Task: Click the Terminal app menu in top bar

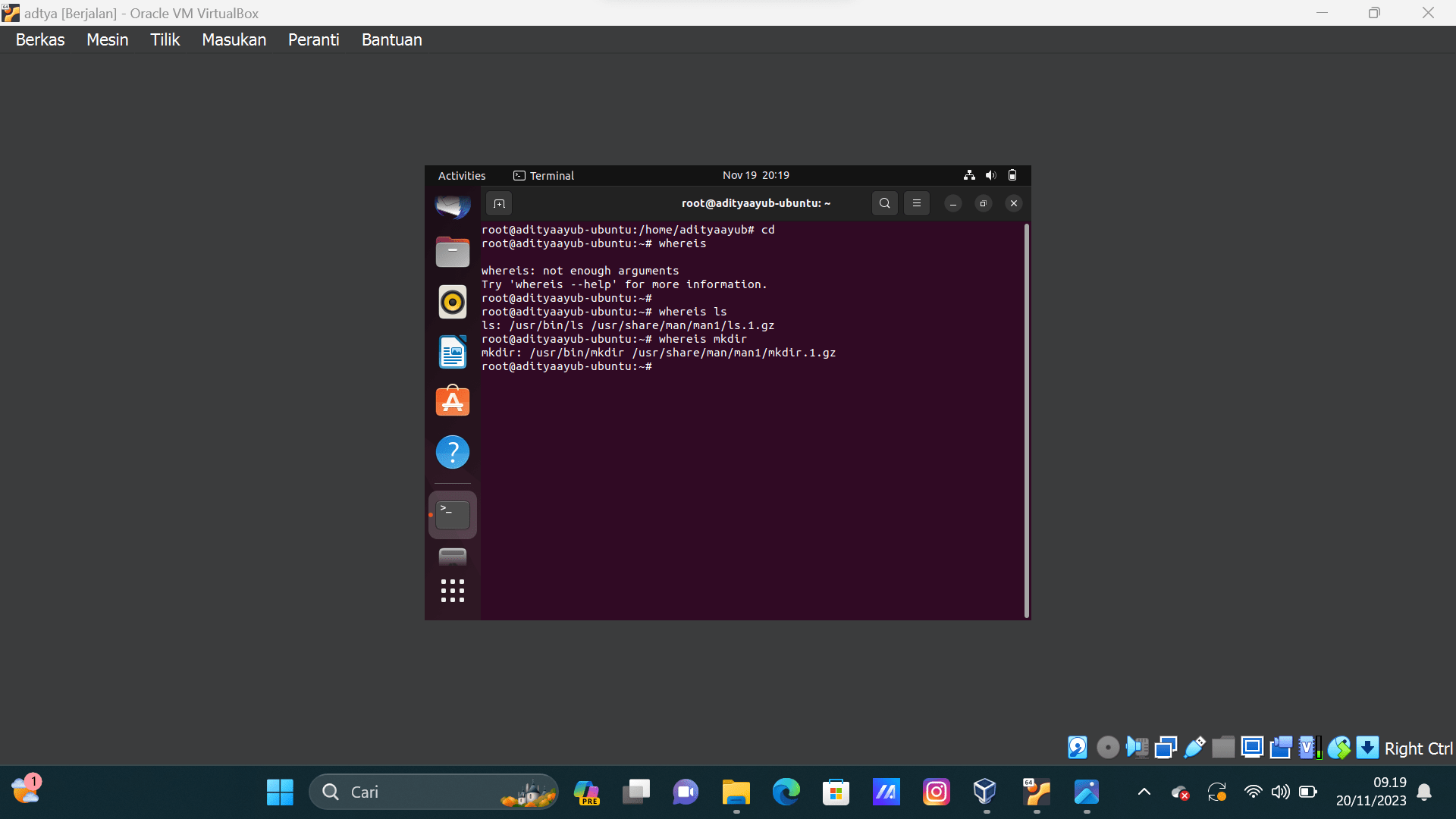Action: [x=544, y=175]
